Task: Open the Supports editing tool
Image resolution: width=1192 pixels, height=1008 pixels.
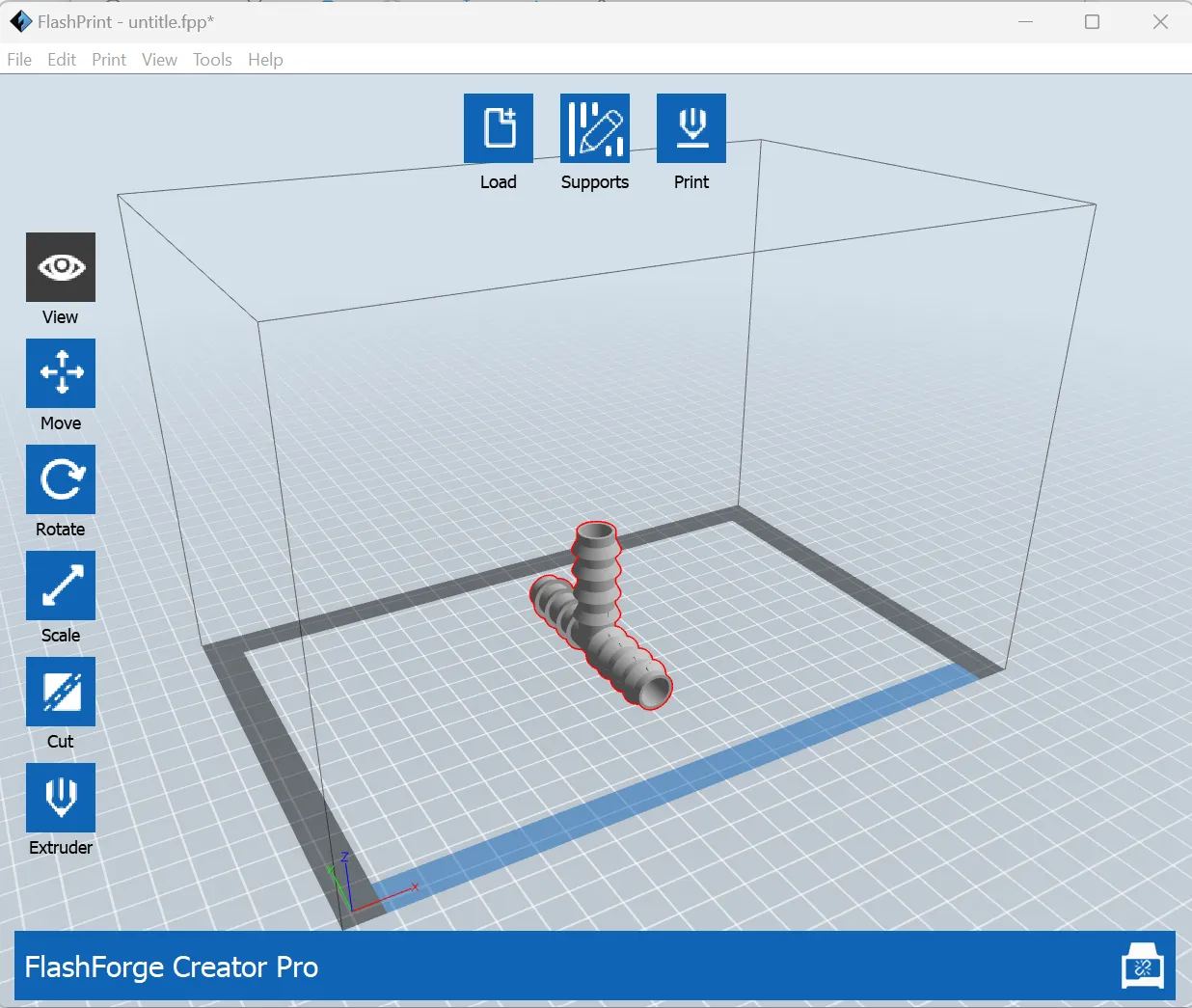Action: coord(595,128)
